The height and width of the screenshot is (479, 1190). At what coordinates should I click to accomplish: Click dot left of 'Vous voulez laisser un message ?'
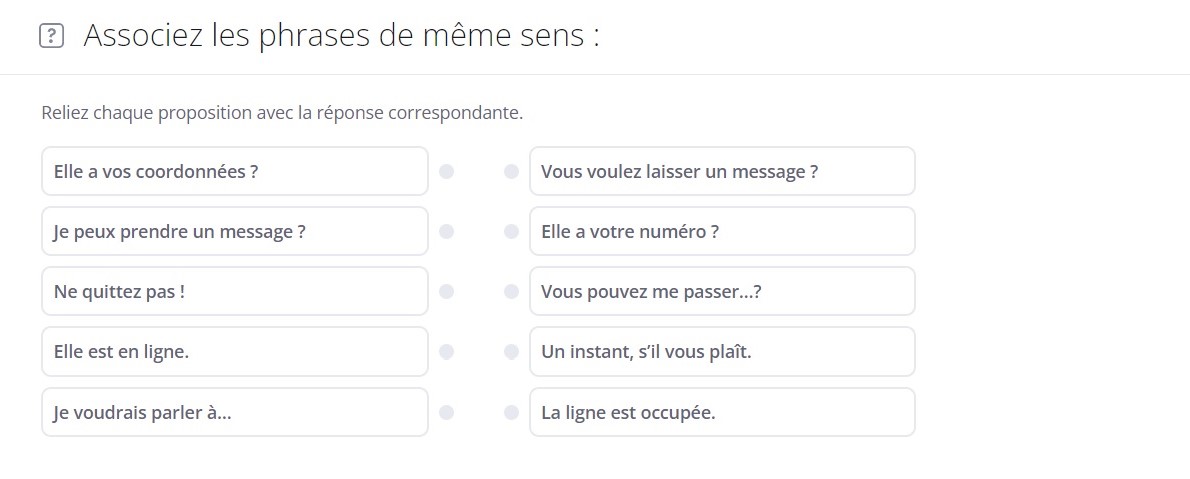pyautogui.click(x=511, y=171)
